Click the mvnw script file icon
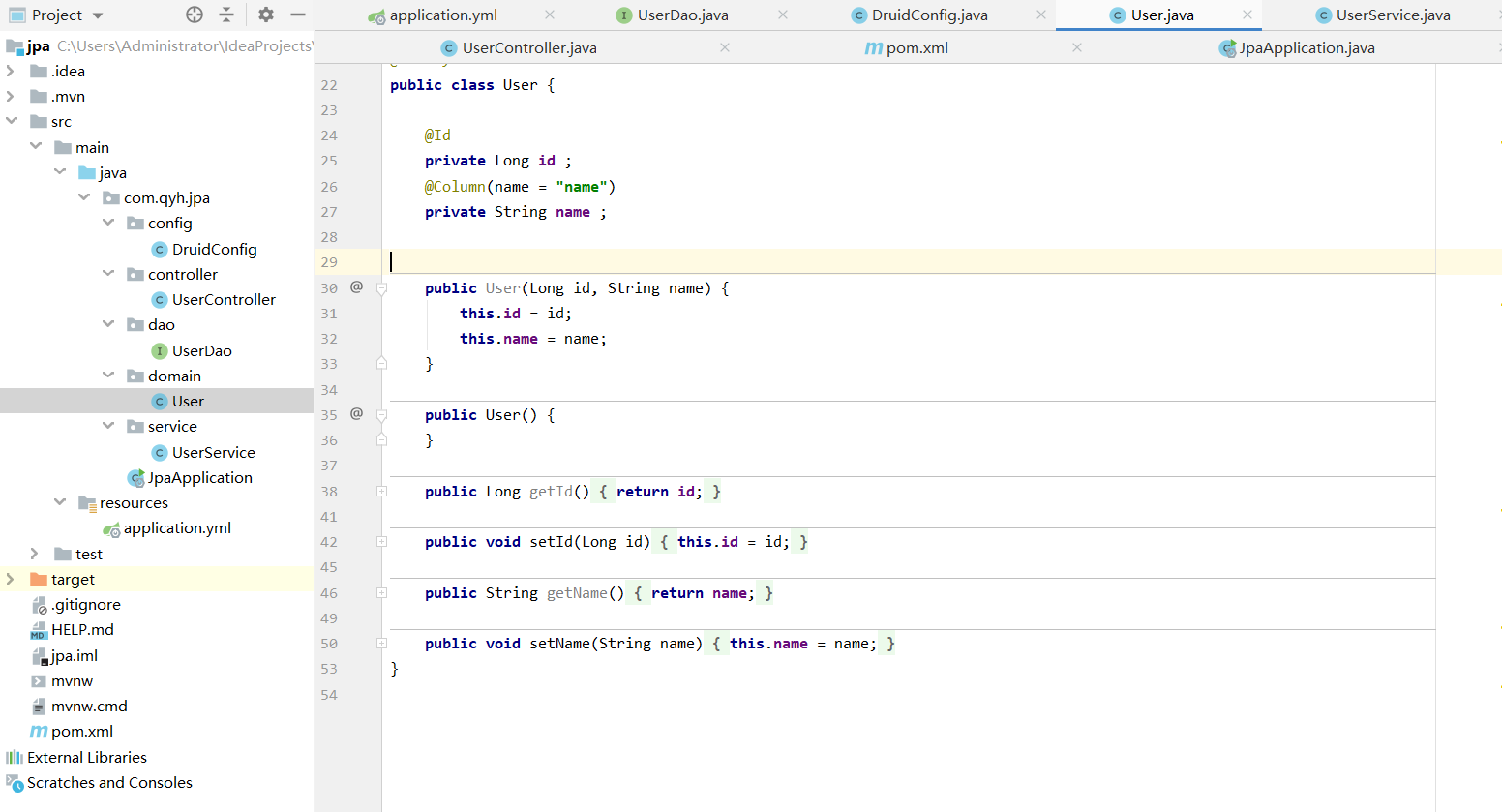1502x812 pixels. [39, 681]
